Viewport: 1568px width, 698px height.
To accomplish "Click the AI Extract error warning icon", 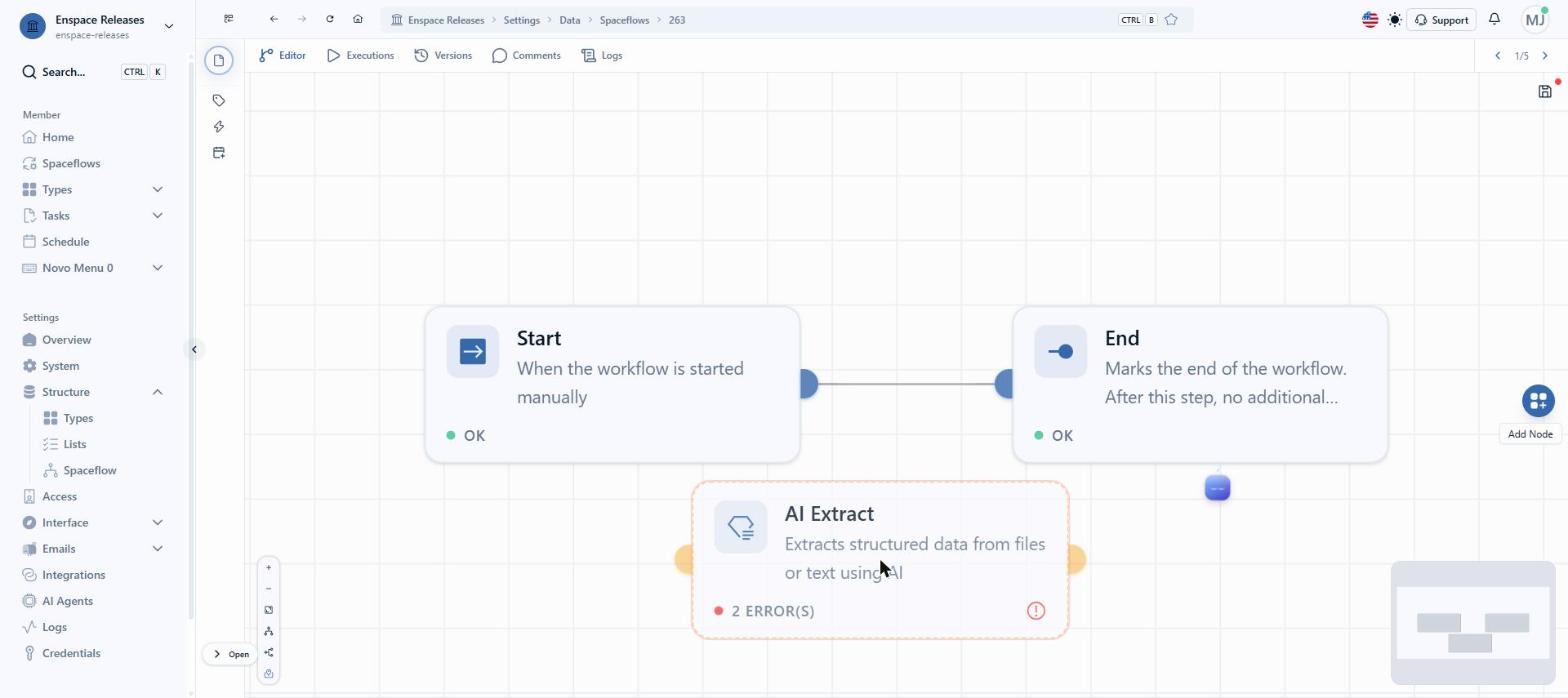I will point(1036,610).
